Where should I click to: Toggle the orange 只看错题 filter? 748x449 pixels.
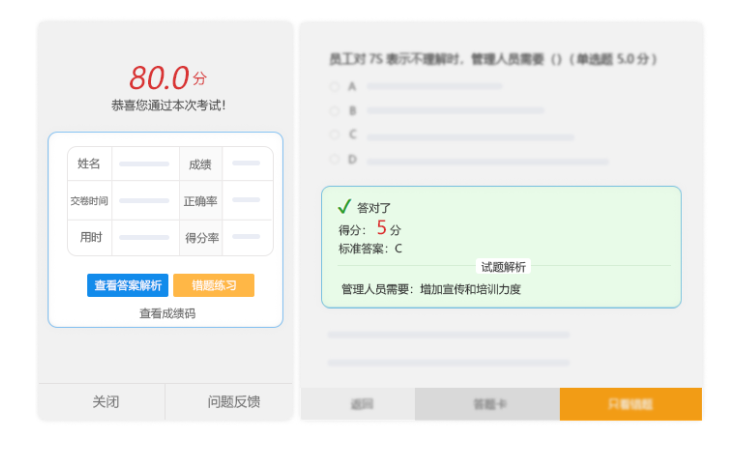[x=630, y=404]
